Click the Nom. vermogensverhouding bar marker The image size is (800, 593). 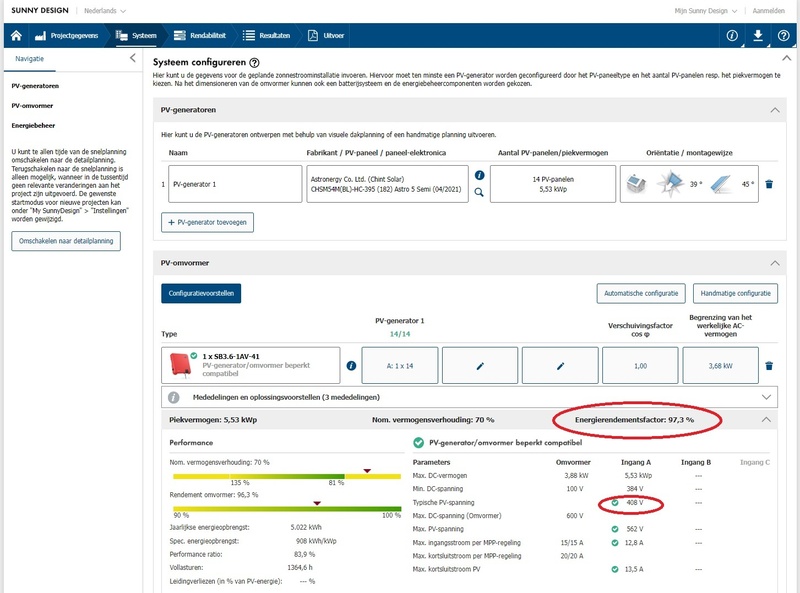[367, 471]
